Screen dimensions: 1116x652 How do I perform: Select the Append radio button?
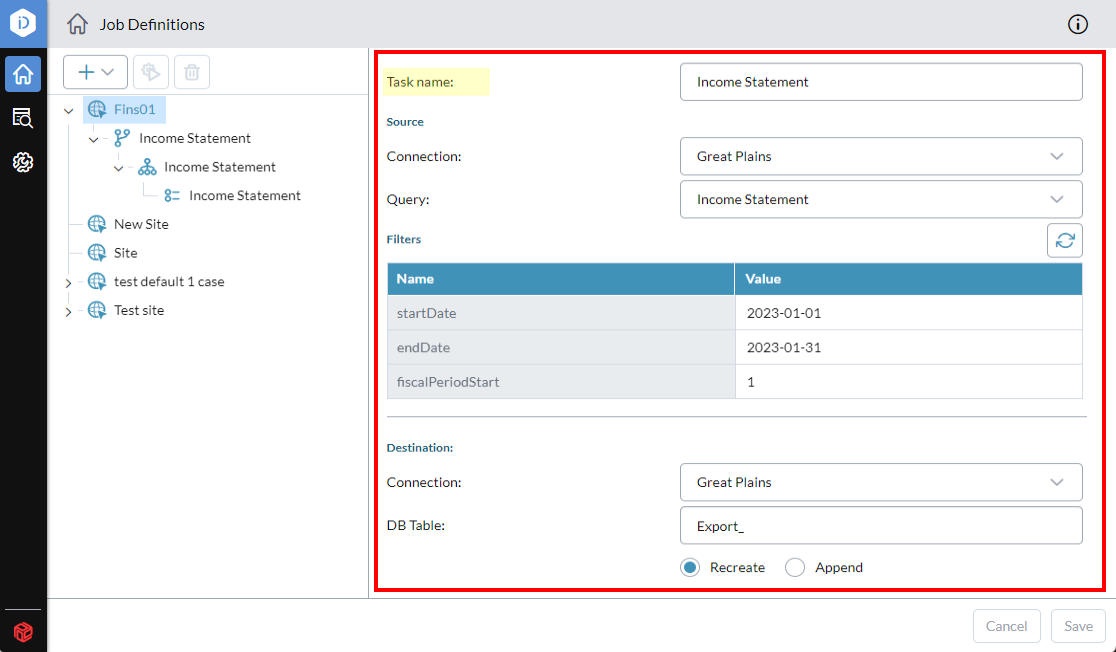[795, 567]
